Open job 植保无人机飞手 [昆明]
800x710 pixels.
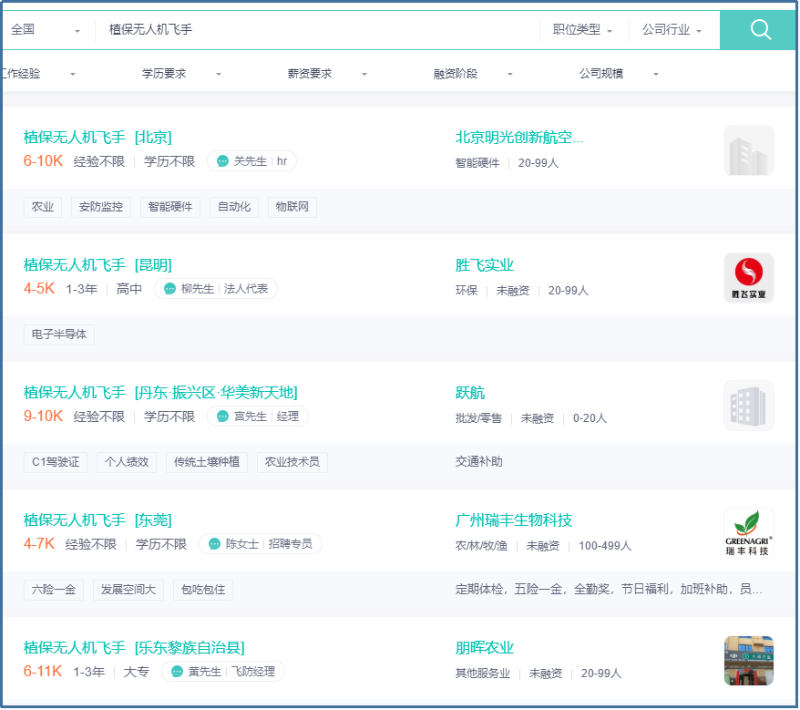point(97,265)
